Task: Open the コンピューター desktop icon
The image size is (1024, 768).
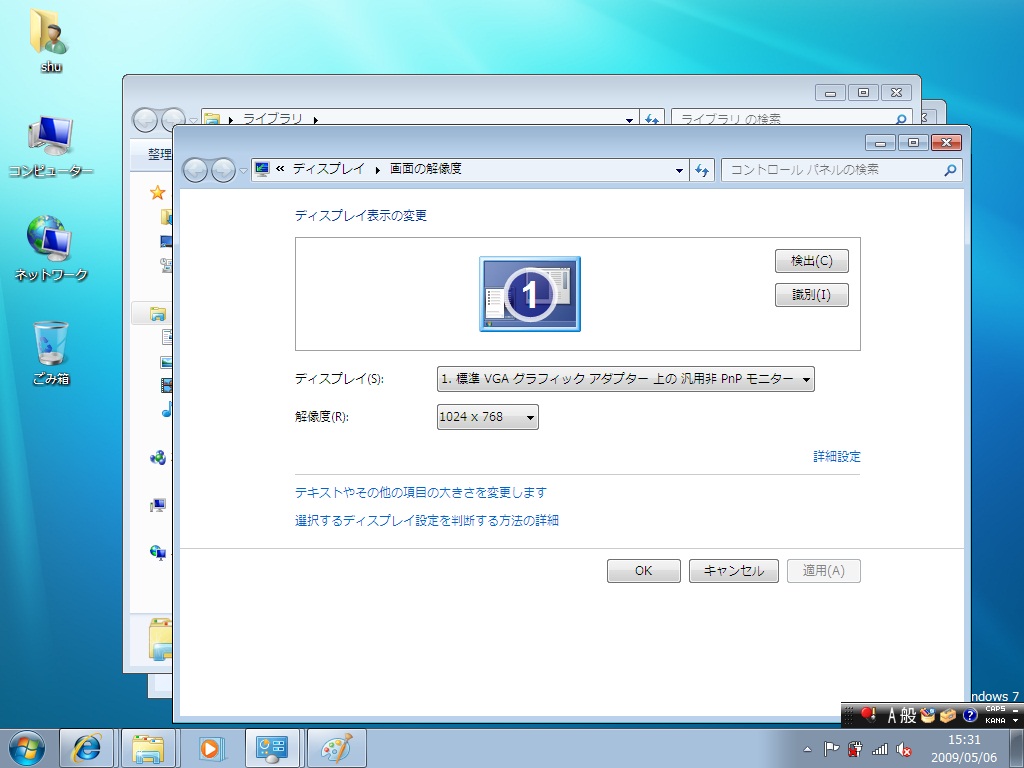Action: pos(50,147)
